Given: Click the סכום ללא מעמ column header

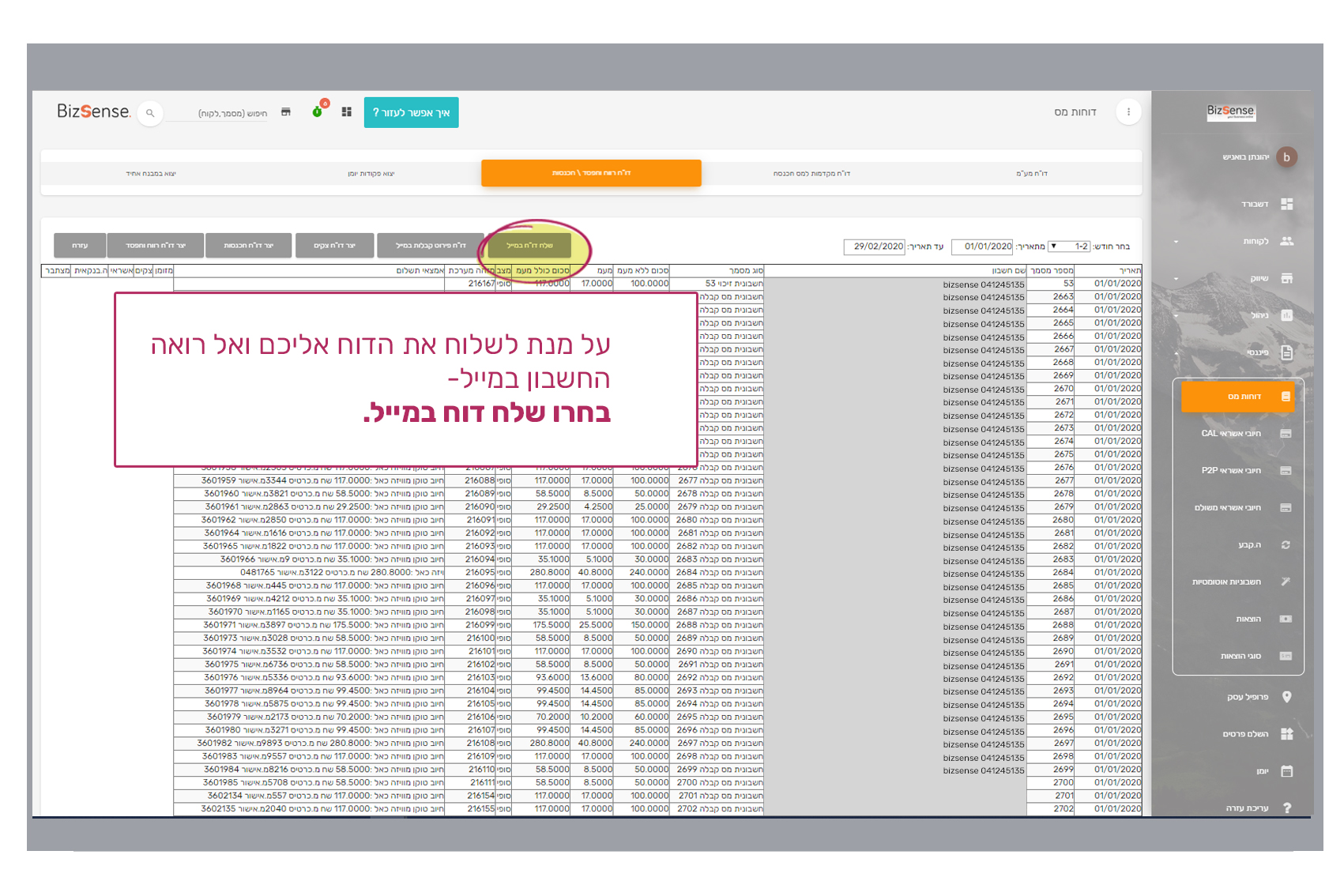Looking at the screenshot, I should pos(642,271).
